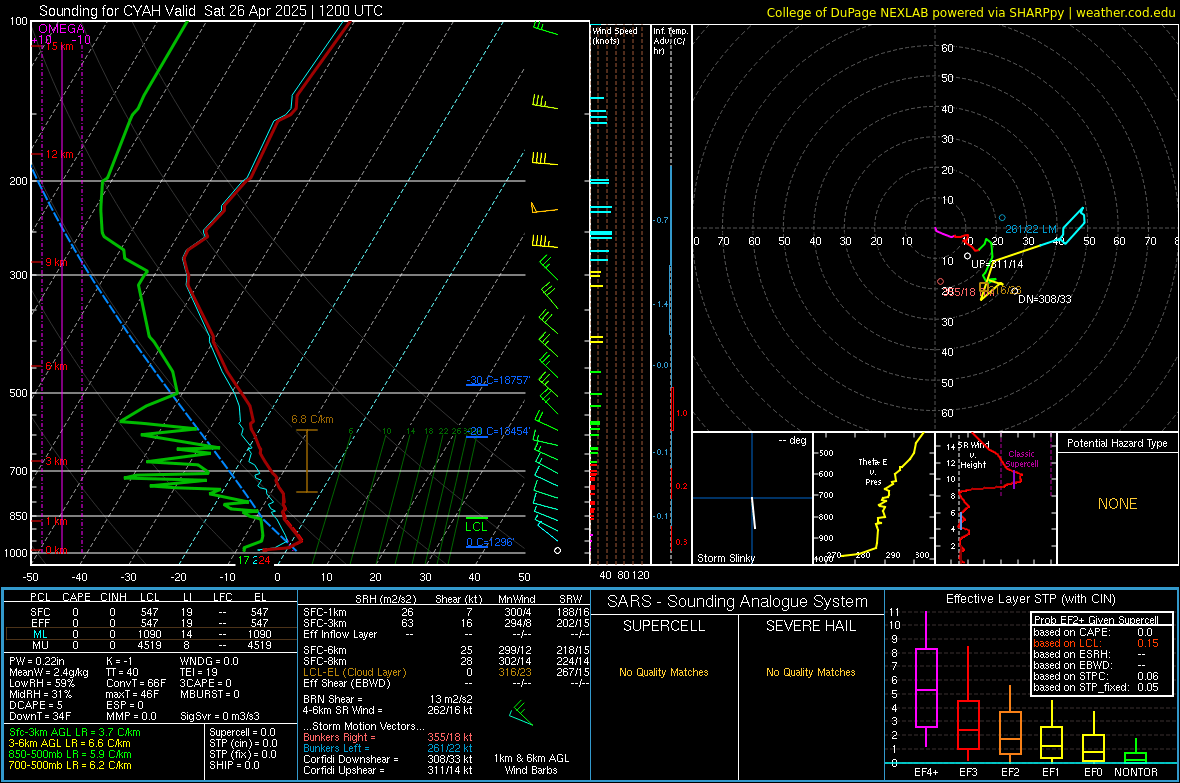
Task: Click the NONE hazard type text
Action: tap(1118, 504)
